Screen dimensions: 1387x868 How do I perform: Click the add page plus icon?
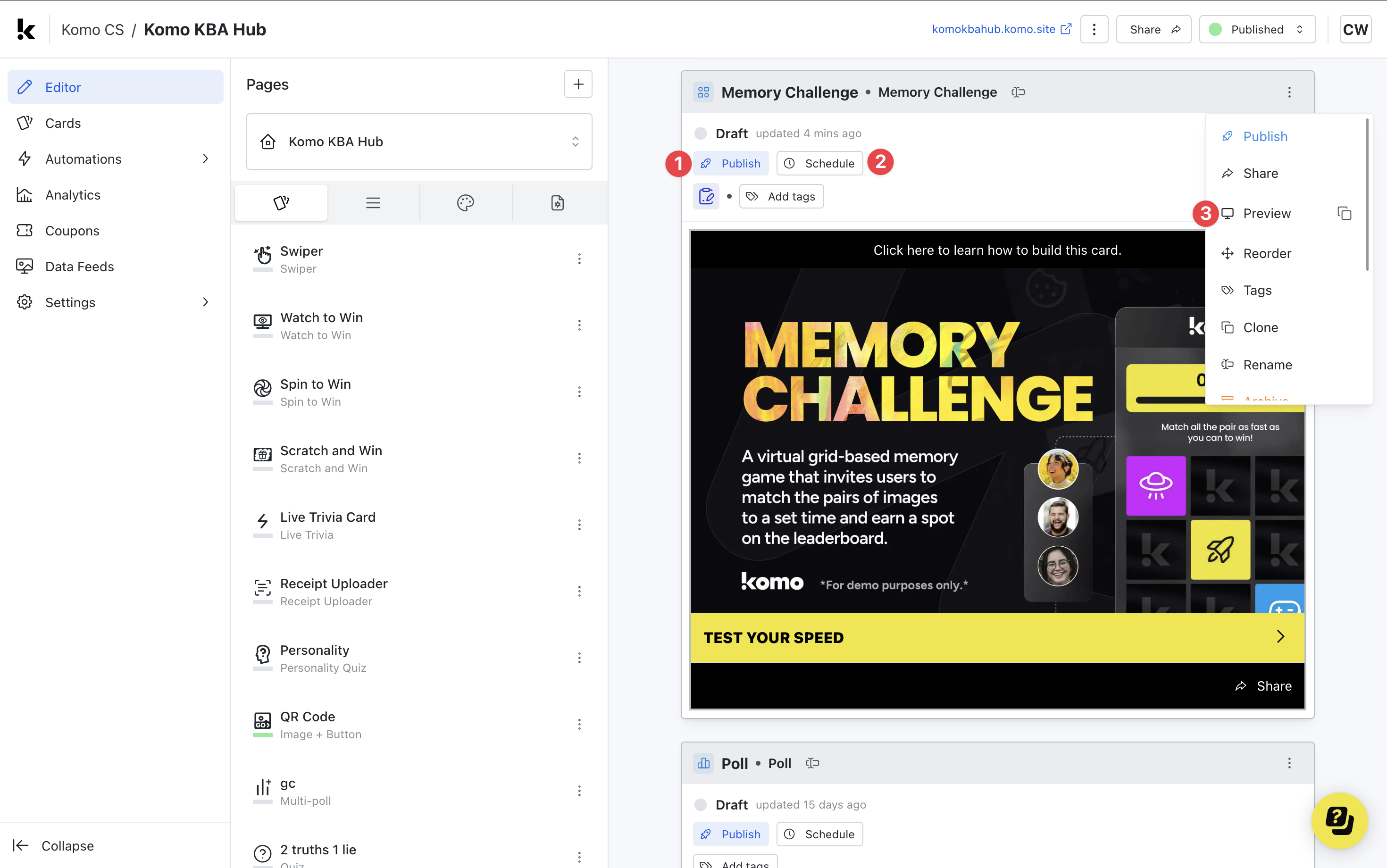click(x=578, y=84)
